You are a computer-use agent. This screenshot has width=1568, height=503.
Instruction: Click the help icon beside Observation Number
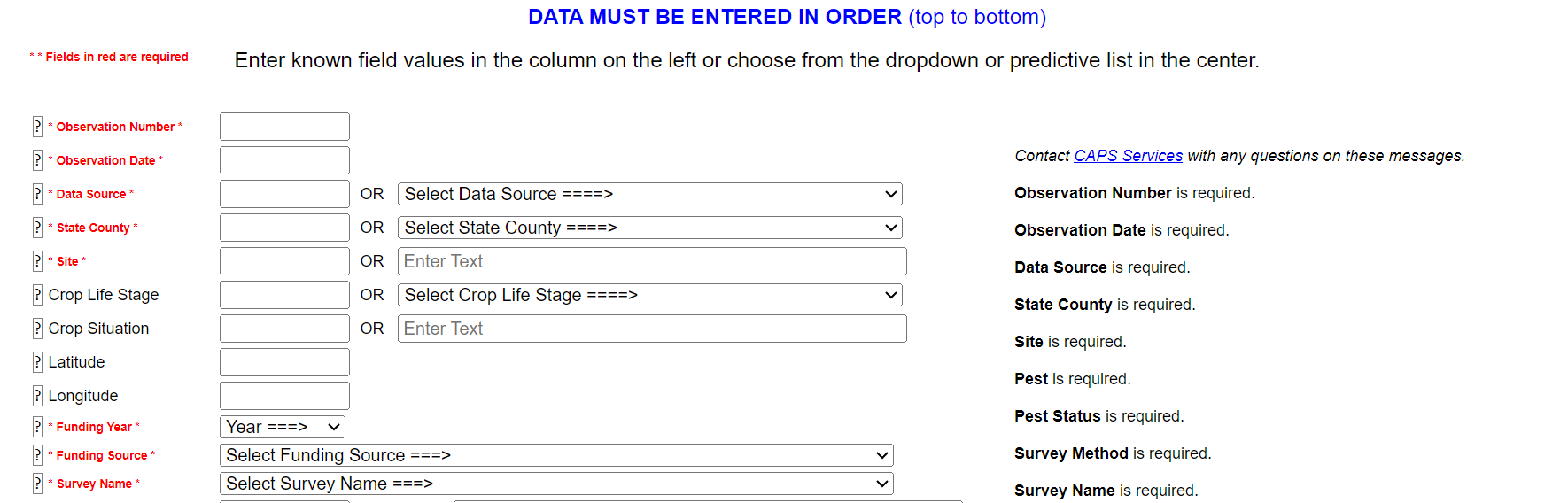tap(37, 127)
